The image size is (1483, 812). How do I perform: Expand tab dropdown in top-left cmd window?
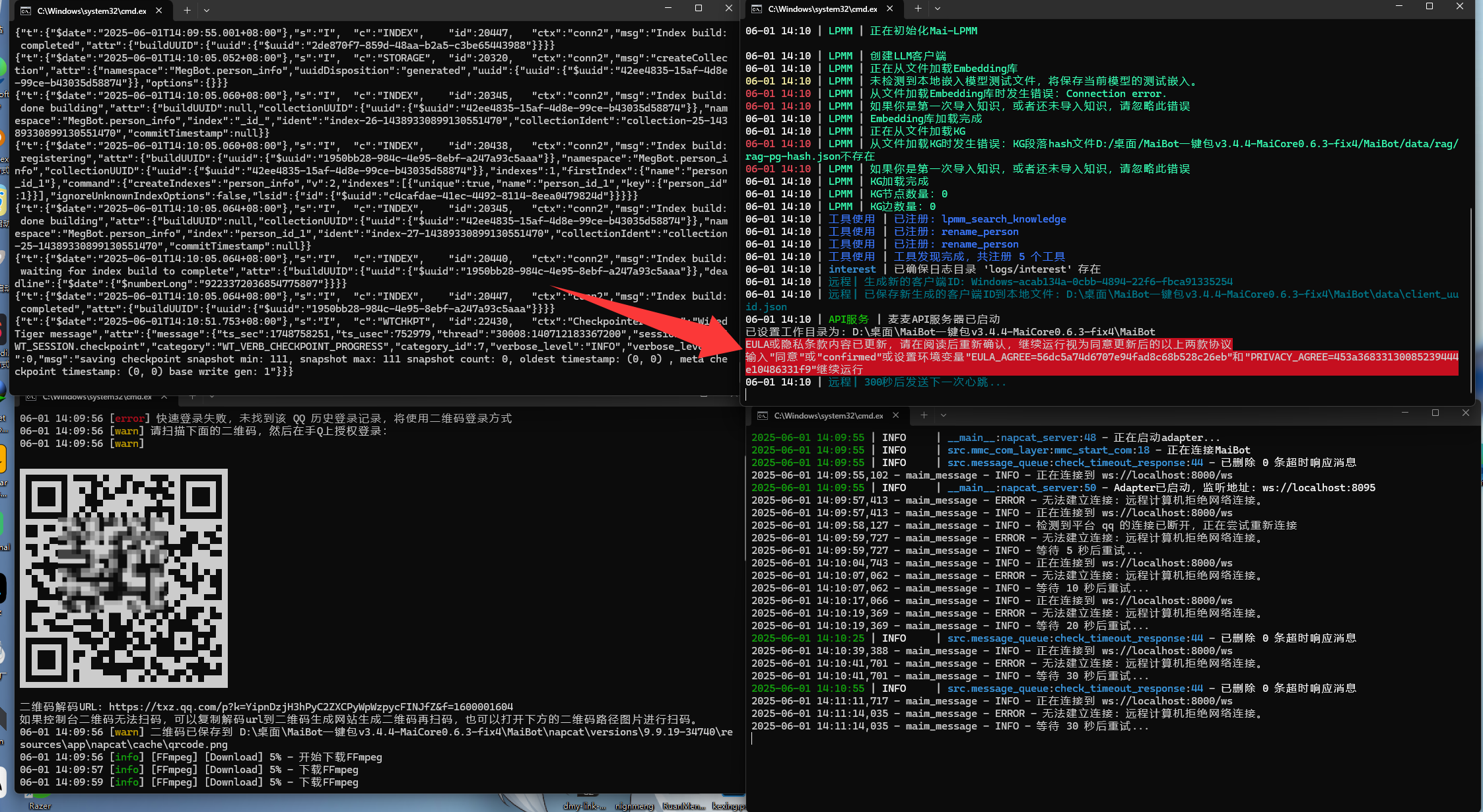click(207, 11)
